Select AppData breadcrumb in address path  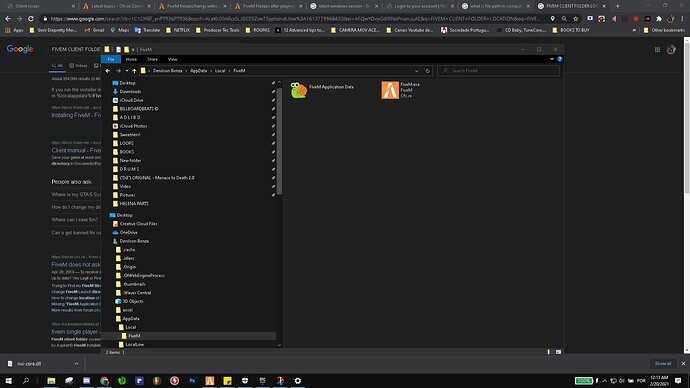pyautogui.click(x=198, y=71)
